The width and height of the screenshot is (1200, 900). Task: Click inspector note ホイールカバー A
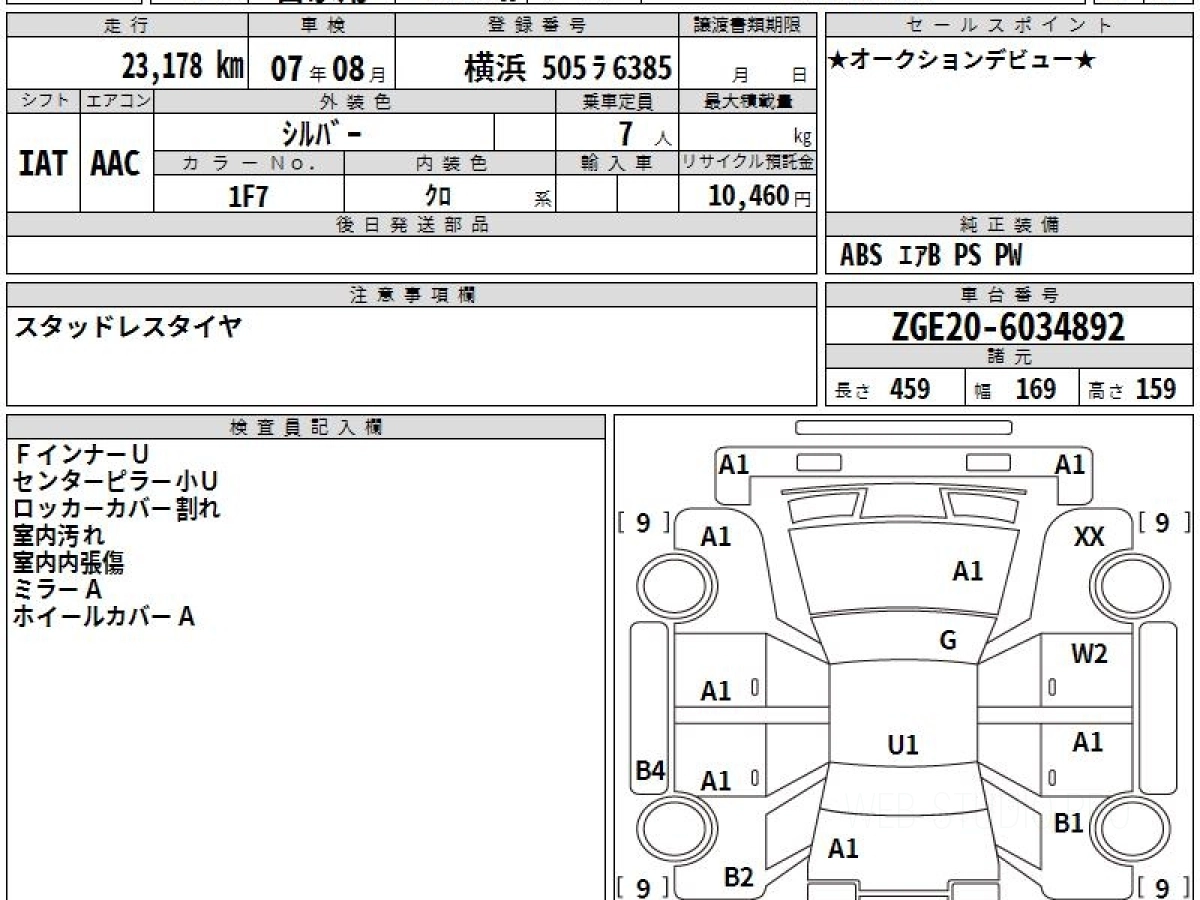coord(103,616)
